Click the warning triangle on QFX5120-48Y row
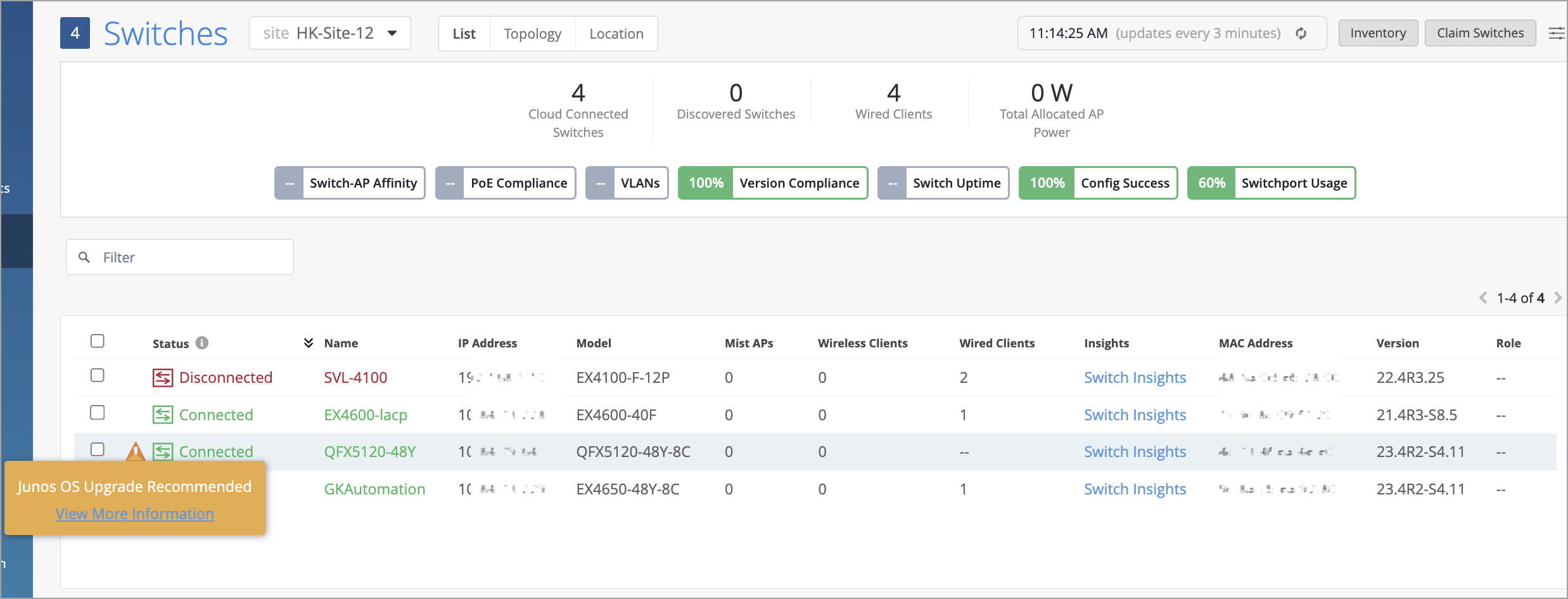Viewport: 1568px width, 599px height. pos(136,451)
